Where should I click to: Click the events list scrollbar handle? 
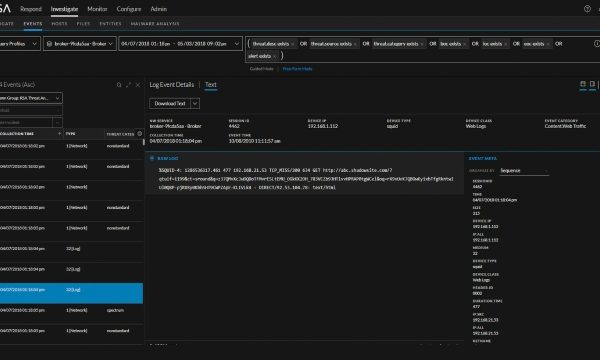coord(144,142)
